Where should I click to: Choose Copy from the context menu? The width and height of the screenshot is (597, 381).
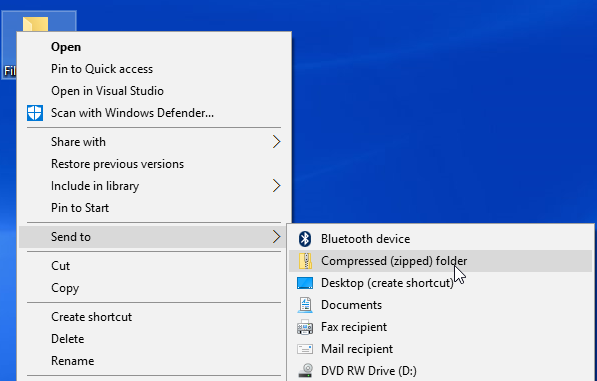(x=152, y=288)
